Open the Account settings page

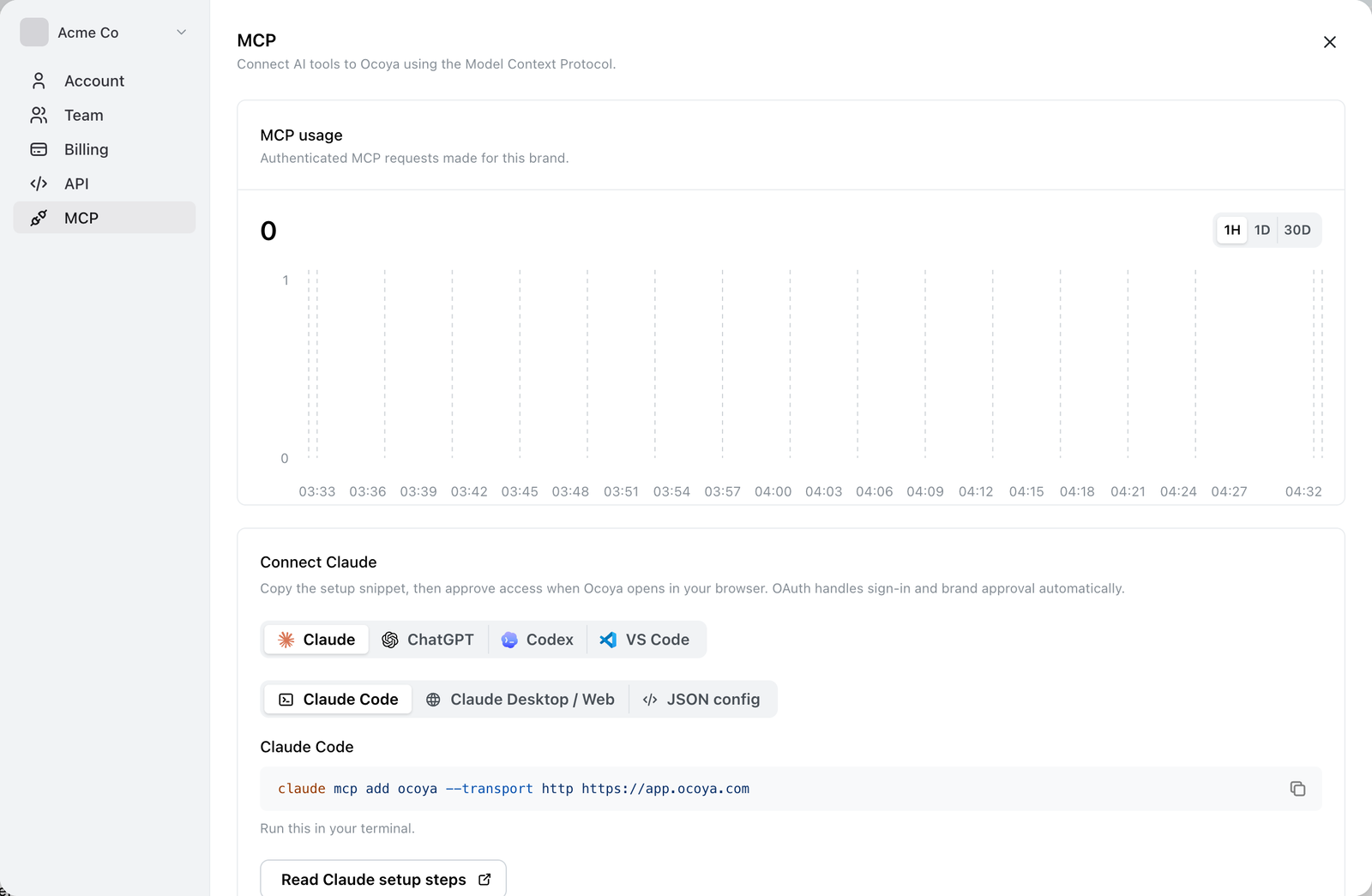click(x=105, y=81)
